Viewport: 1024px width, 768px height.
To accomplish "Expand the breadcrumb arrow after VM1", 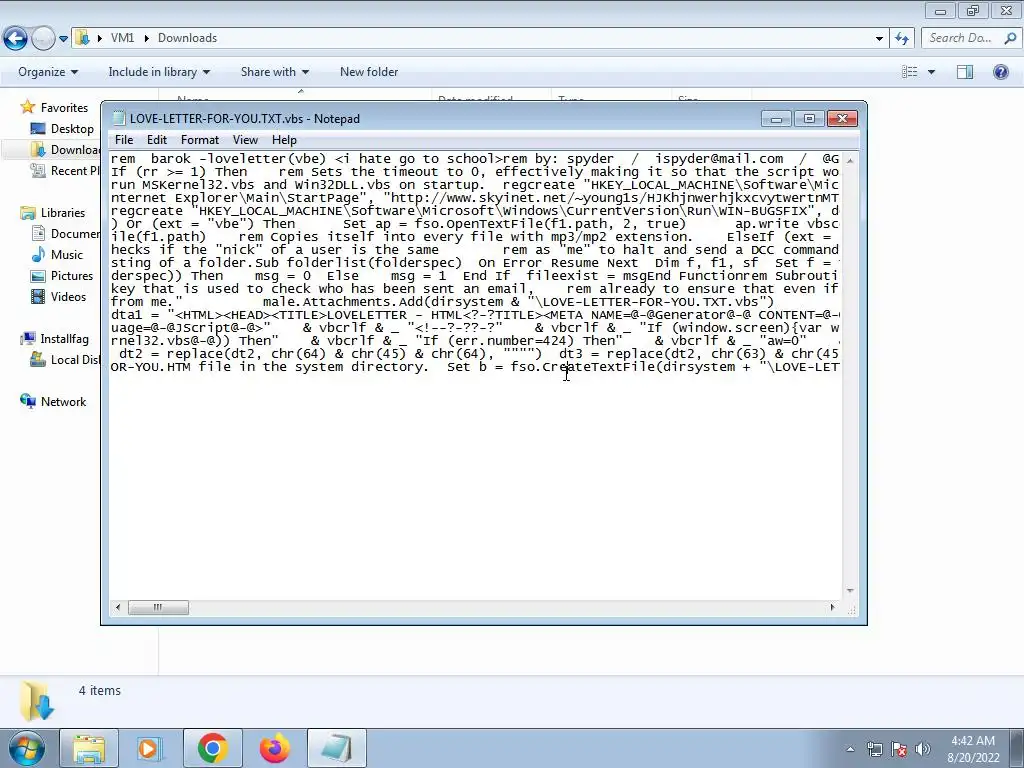I will click(x=146, y=38).
